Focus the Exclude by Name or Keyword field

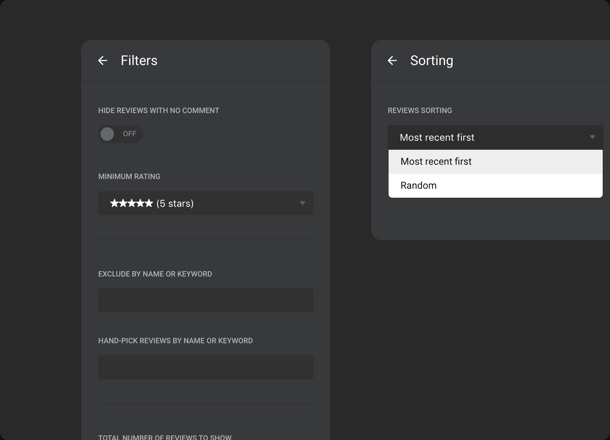(x=205, y=301)
